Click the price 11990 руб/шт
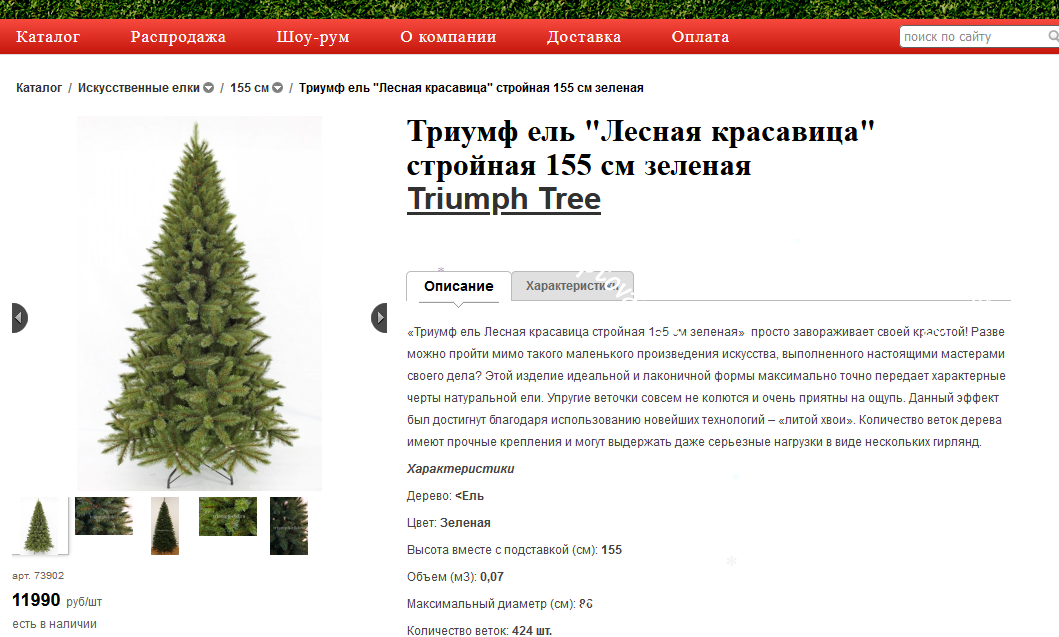1059x637 pixels. click(57, 600)
